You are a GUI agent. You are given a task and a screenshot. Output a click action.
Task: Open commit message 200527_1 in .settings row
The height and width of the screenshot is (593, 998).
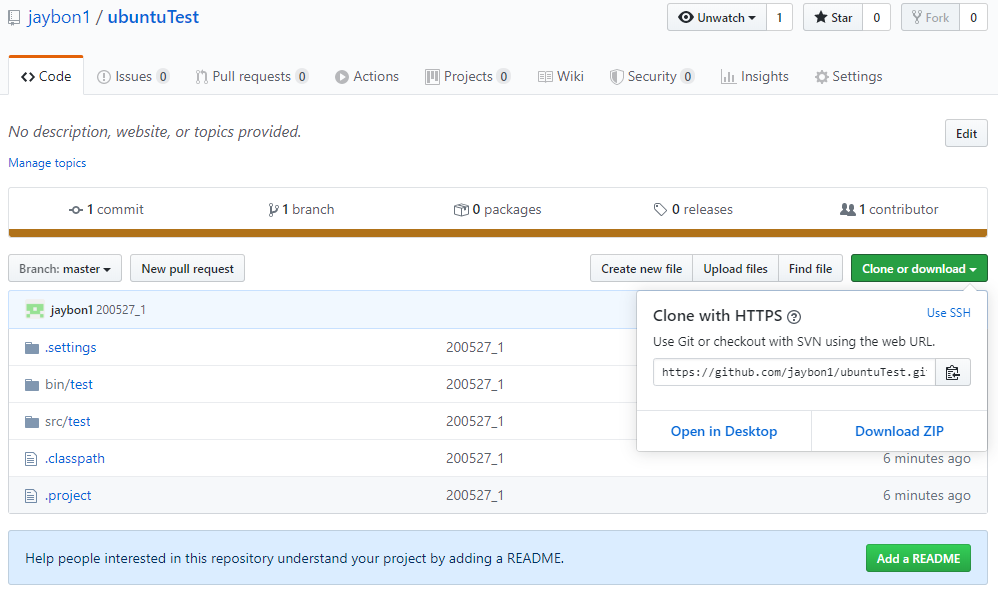pyautogui.click(x=475, y=347)
